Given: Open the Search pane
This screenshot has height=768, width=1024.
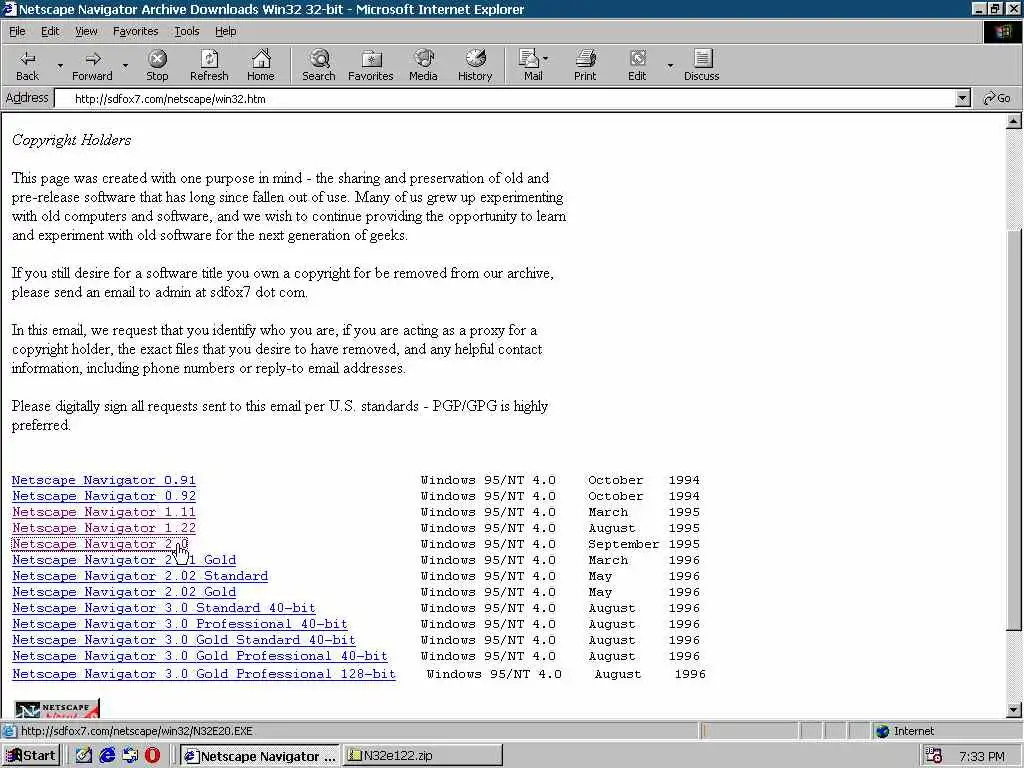Looking at the screenshot, I should pyautogui.click(x=319, y=65).
